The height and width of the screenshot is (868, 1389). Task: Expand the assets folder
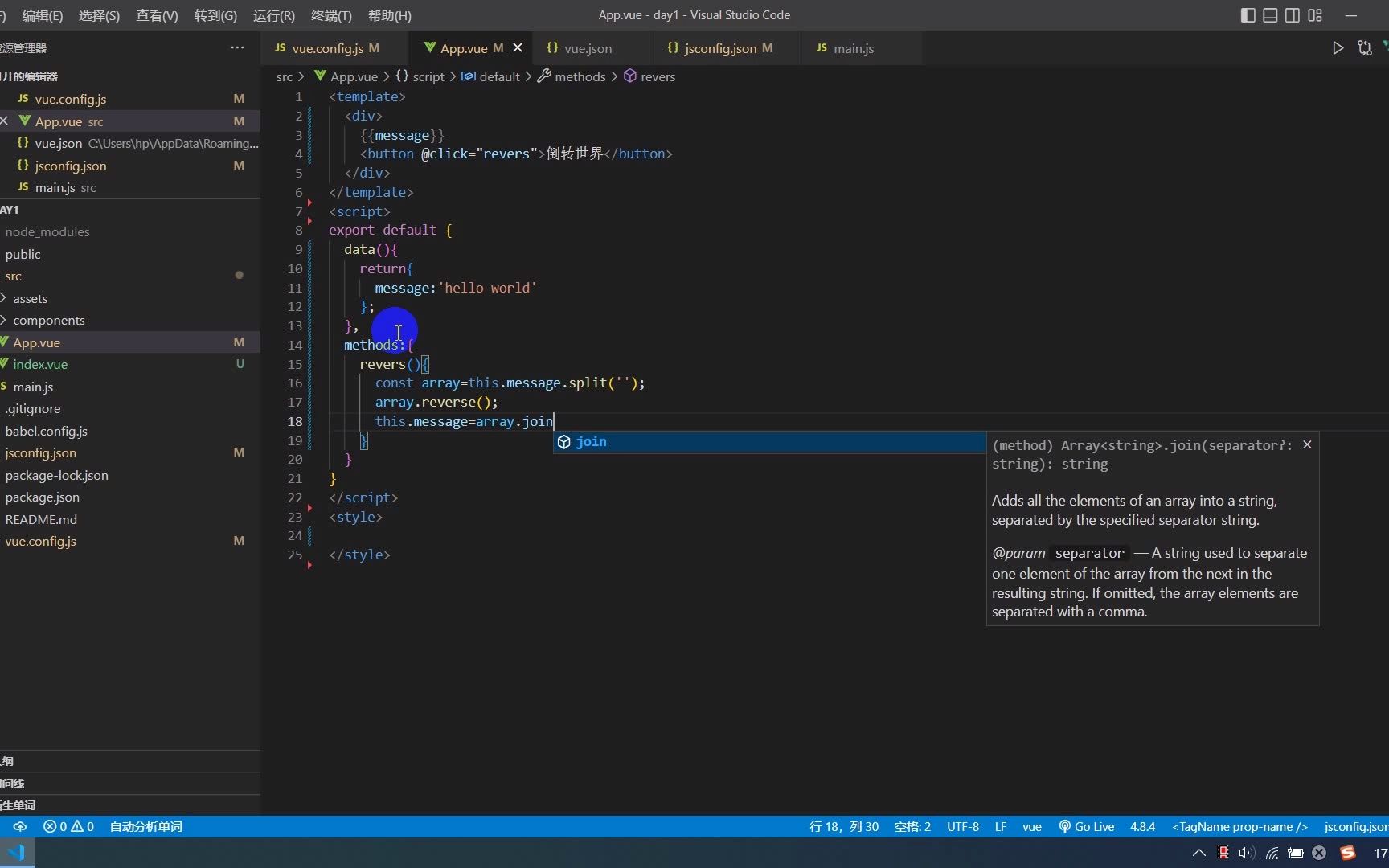(x=130, y=298)
